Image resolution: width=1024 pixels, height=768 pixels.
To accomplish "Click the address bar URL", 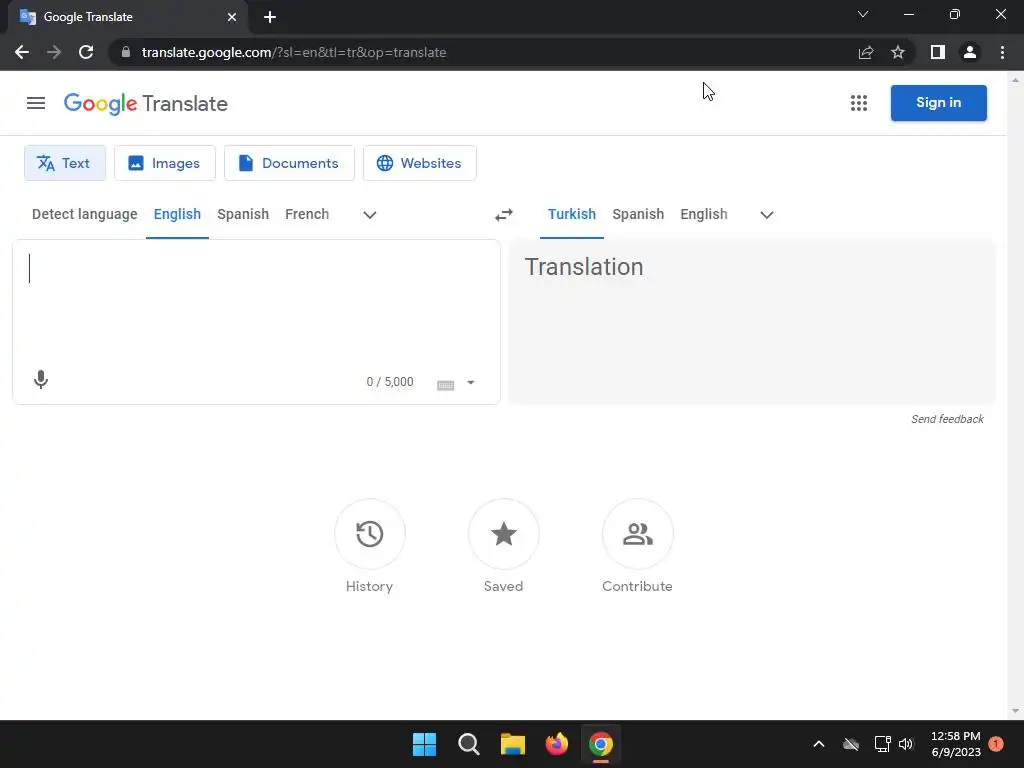I will (294, 52).
